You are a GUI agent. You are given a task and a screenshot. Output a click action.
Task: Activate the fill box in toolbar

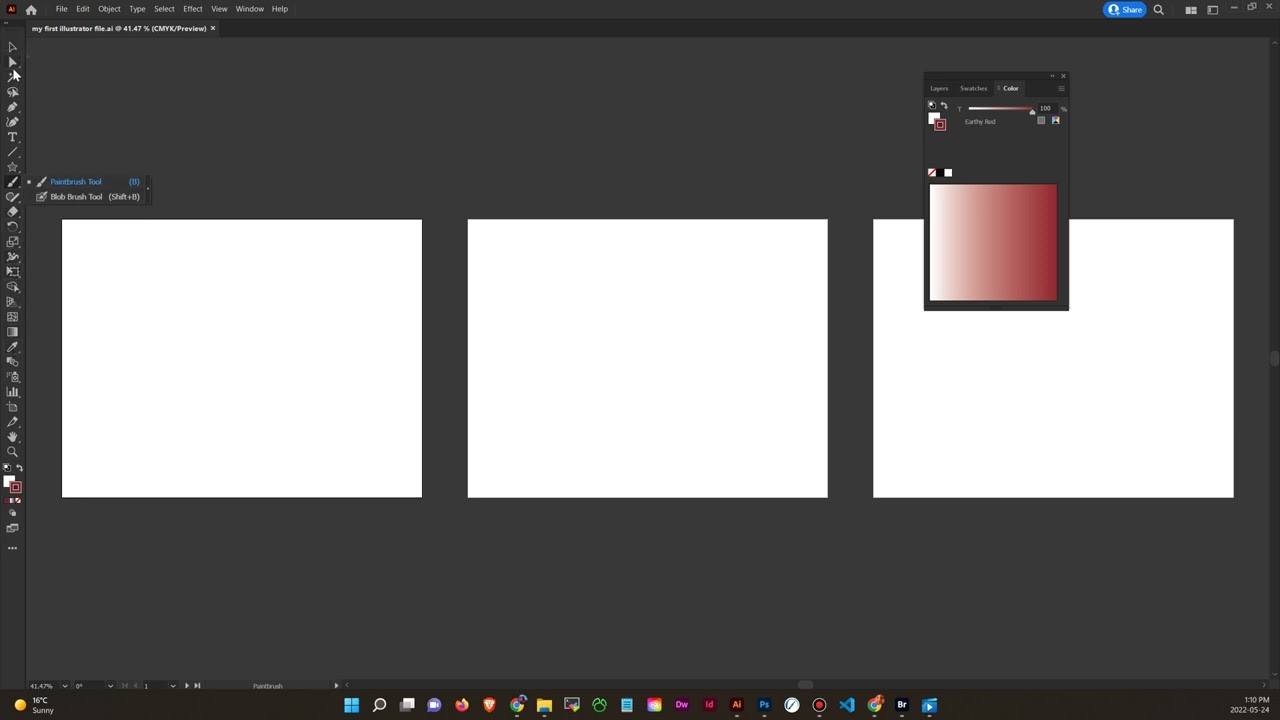(x=9, y=481)
